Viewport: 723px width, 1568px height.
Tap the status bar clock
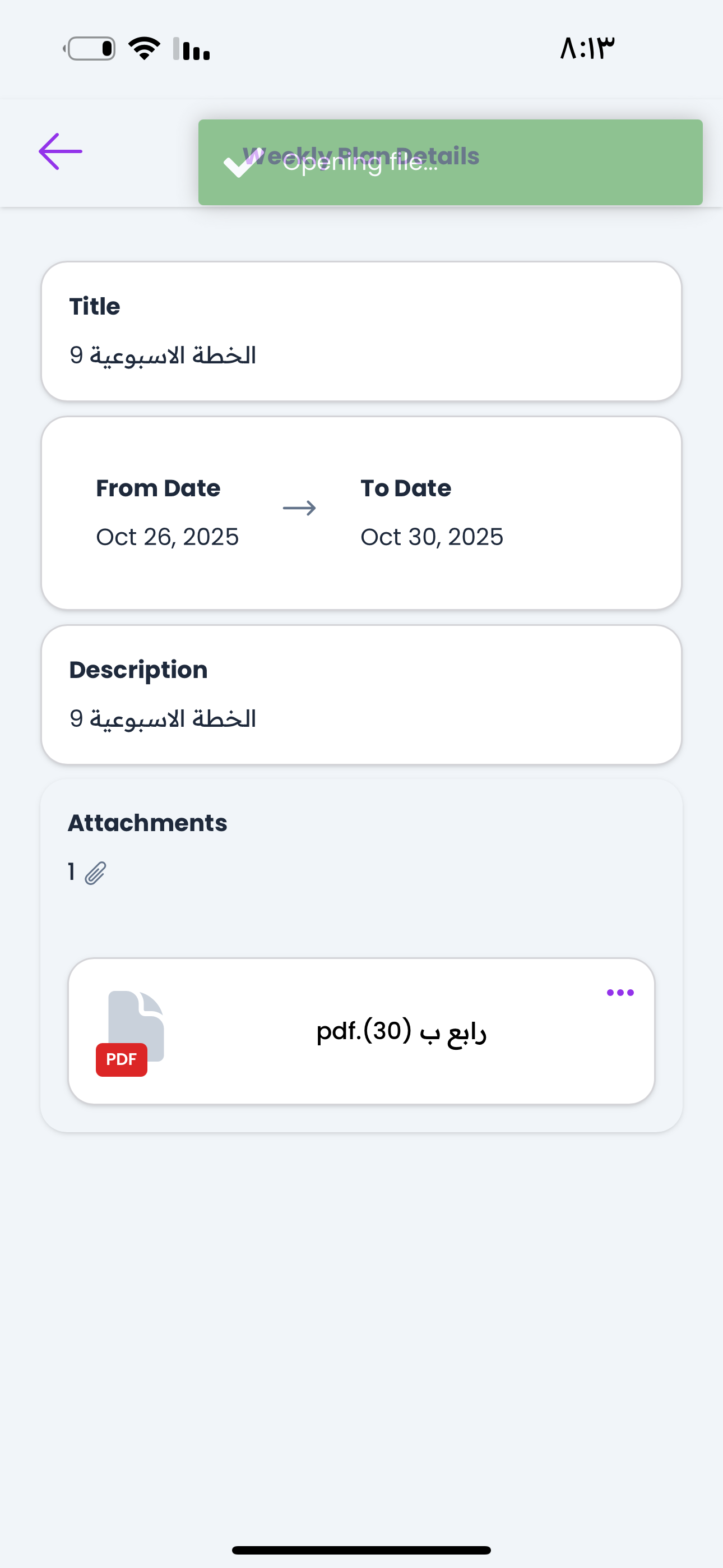(x=587, y=49)
